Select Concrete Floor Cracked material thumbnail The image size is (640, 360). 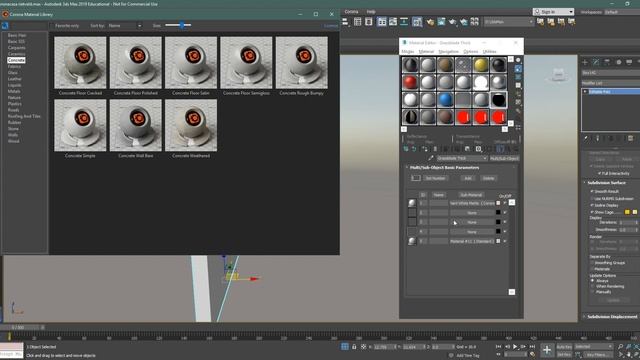point(80,62)
